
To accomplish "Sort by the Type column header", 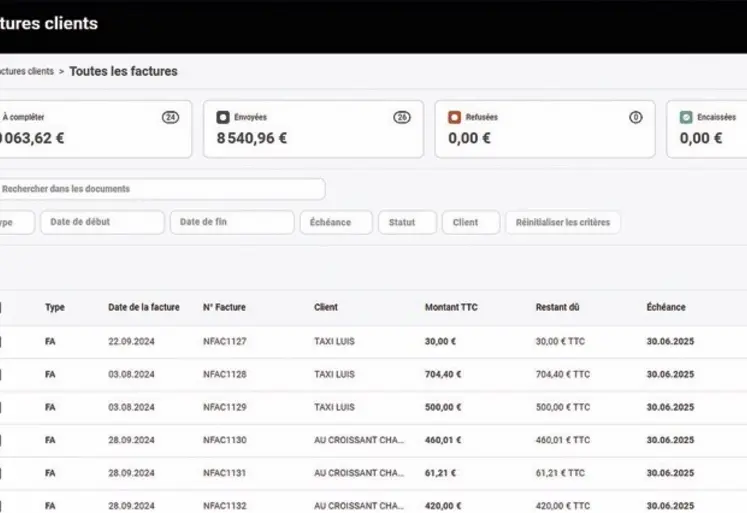I will [55, 308].
